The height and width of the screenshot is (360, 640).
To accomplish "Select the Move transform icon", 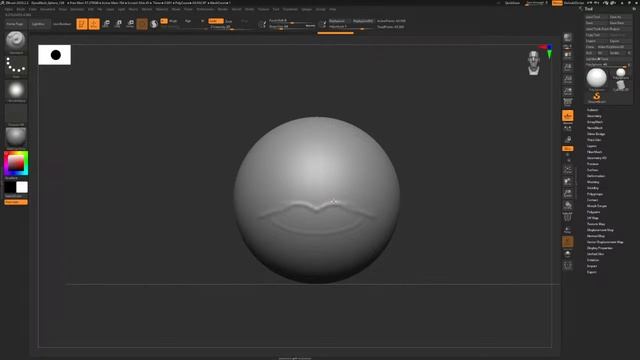I will (106, 24).
